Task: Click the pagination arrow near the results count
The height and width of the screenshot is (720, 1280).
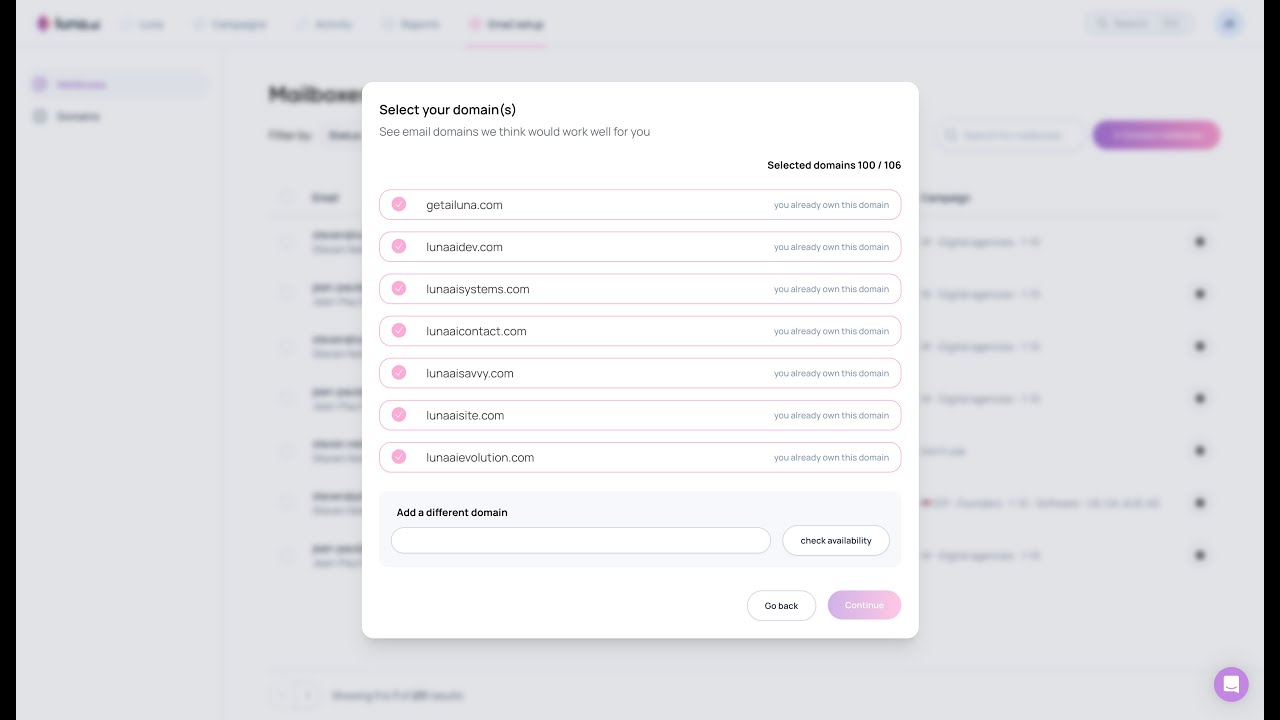Action: [x=307, y=696]
